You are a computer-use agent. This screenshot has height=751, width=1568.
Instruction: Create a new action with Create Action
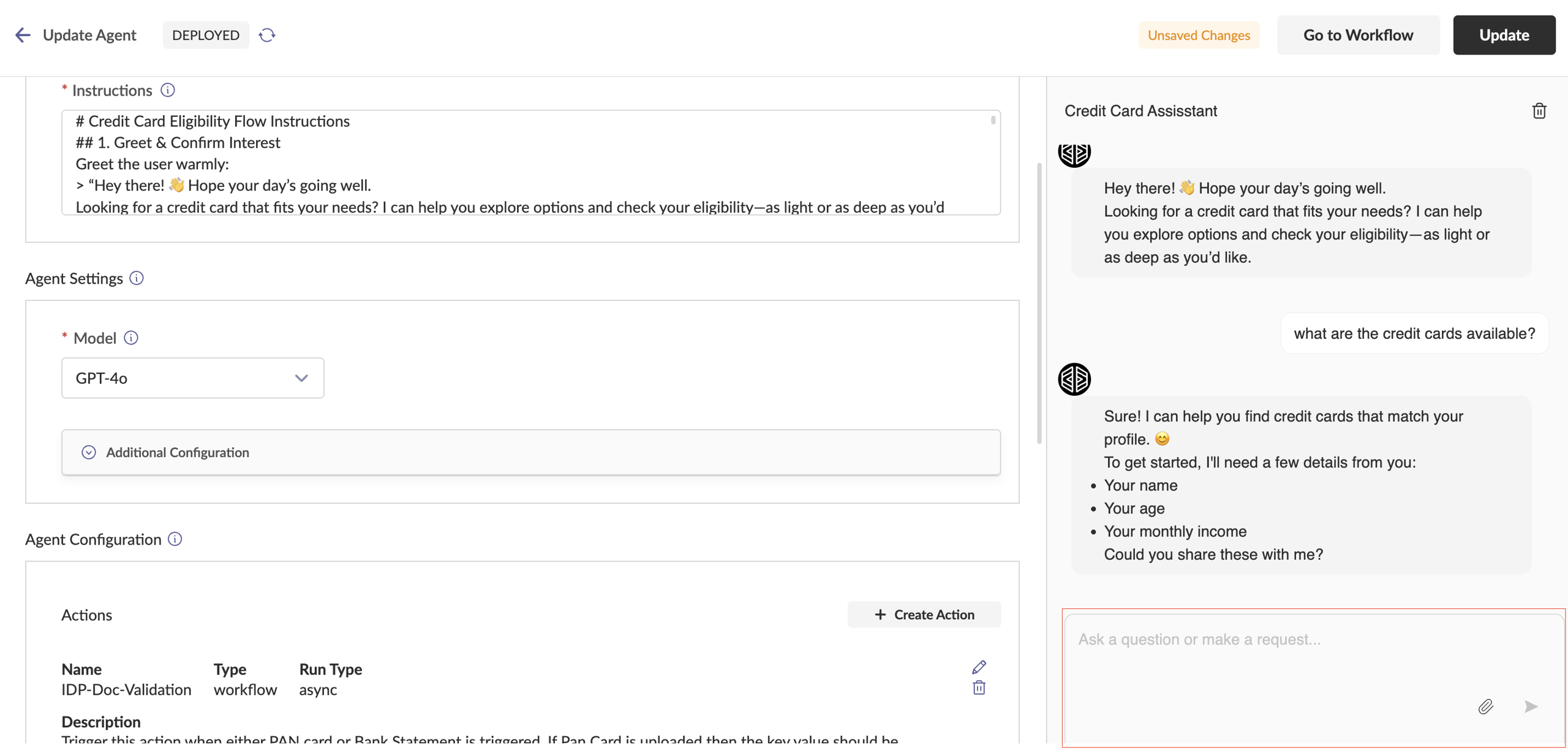[x=924, y=614]
